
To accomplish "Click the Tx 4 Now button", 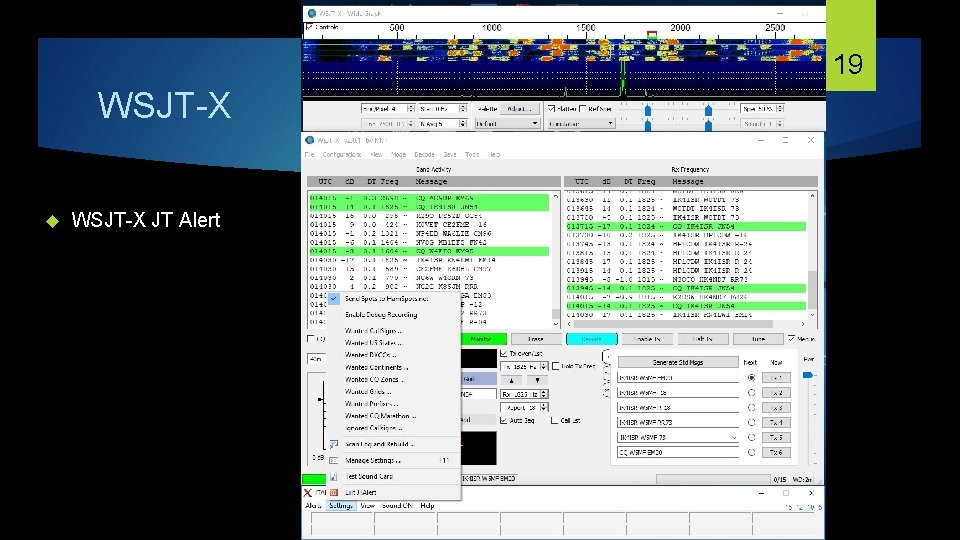I will (776, 422).
